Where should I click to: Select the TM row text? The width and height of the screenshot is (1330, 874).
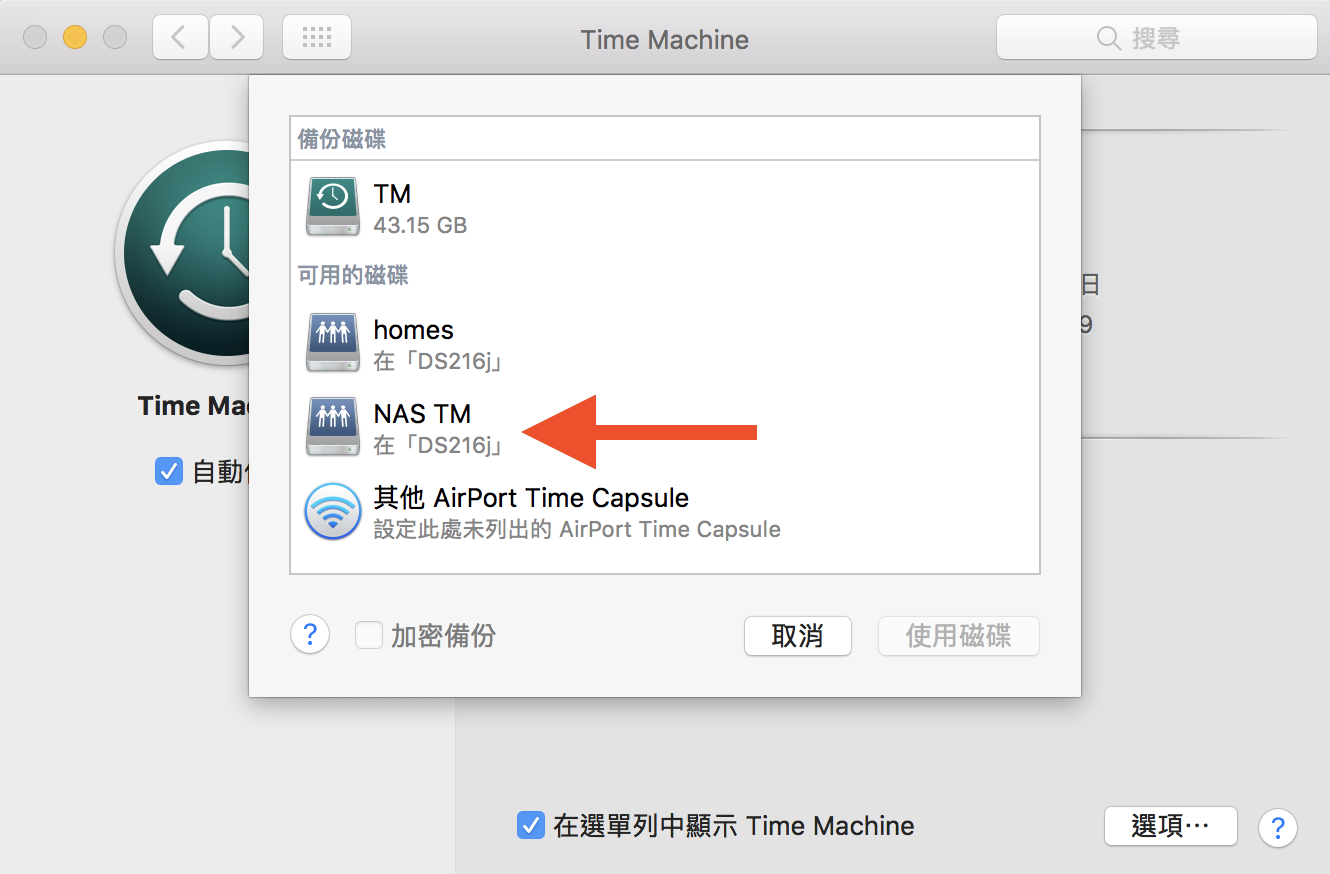click(x=392, y=194)
